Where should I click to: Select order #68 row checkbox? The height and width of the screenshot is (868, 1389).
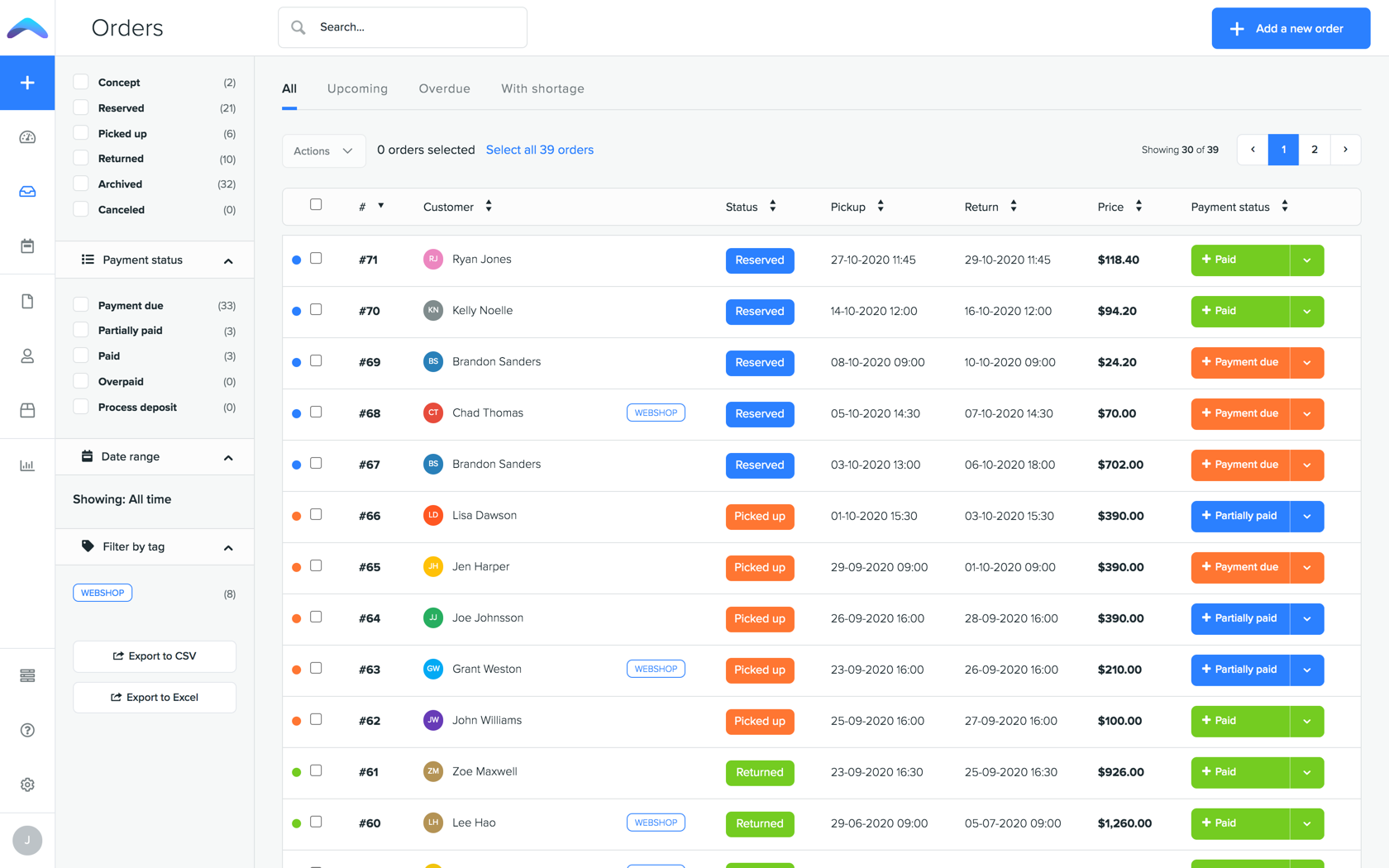point(316,411)
